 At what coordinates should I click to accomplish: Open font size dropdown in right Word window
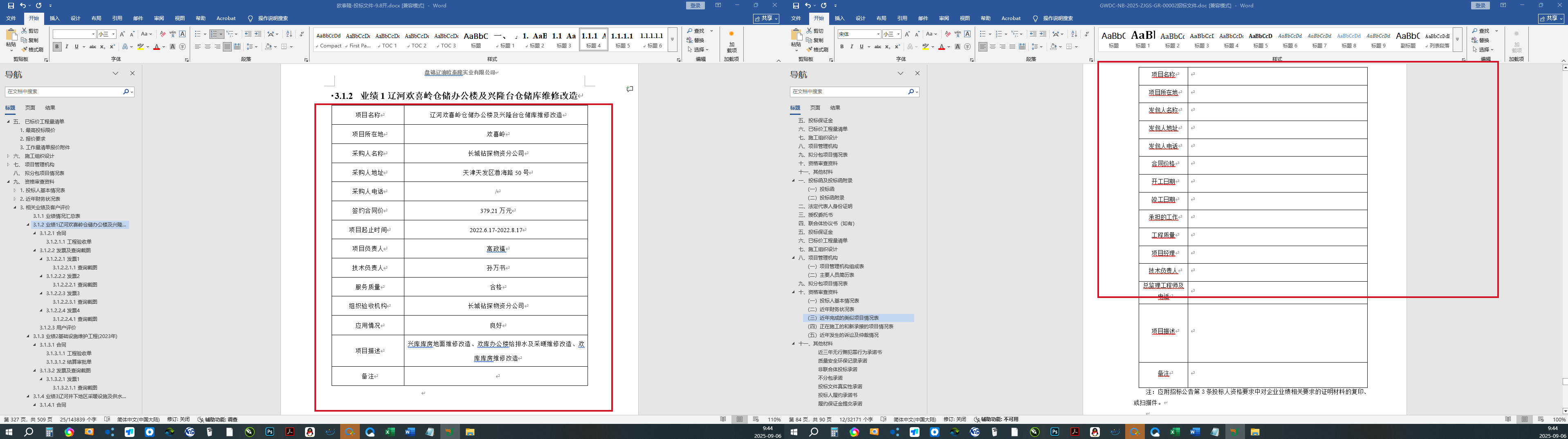[898, 34]
